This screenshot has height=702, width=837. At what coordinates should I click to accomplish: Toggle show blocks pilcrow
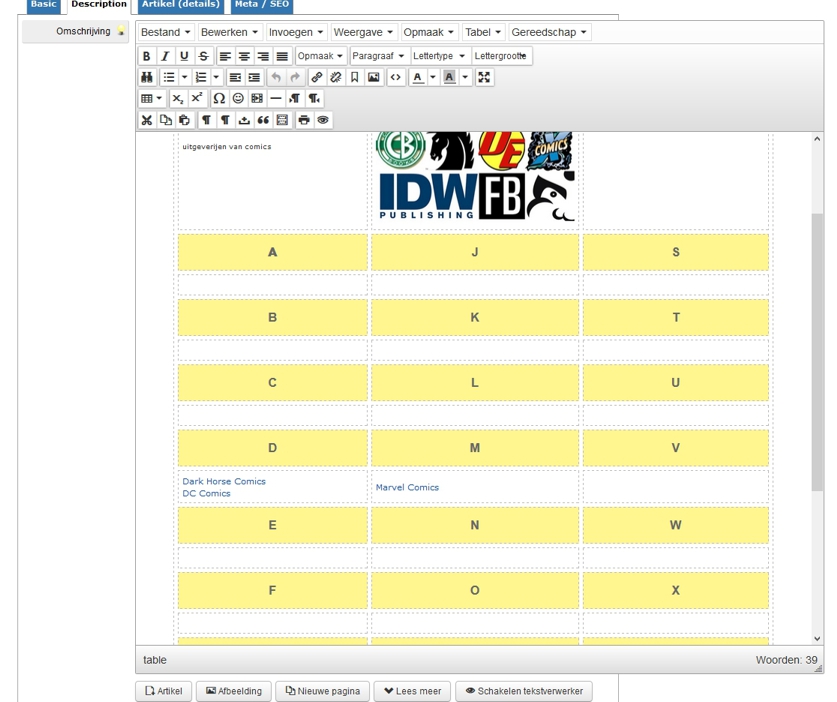point(207,120)
